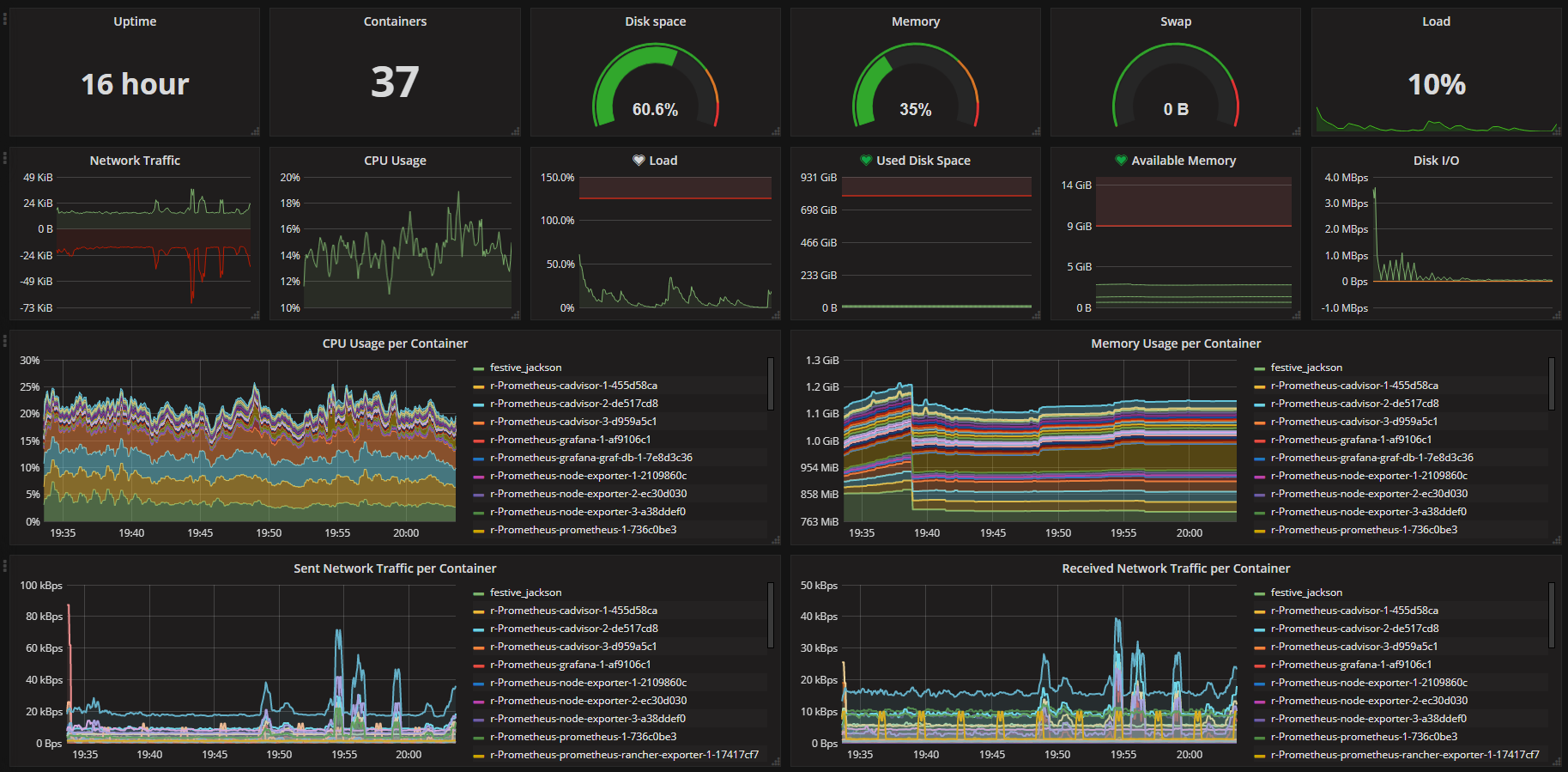Click the Received Network Traffic legend scrollbar
Screen dimensions: 1568x772
click(1552, 615)
